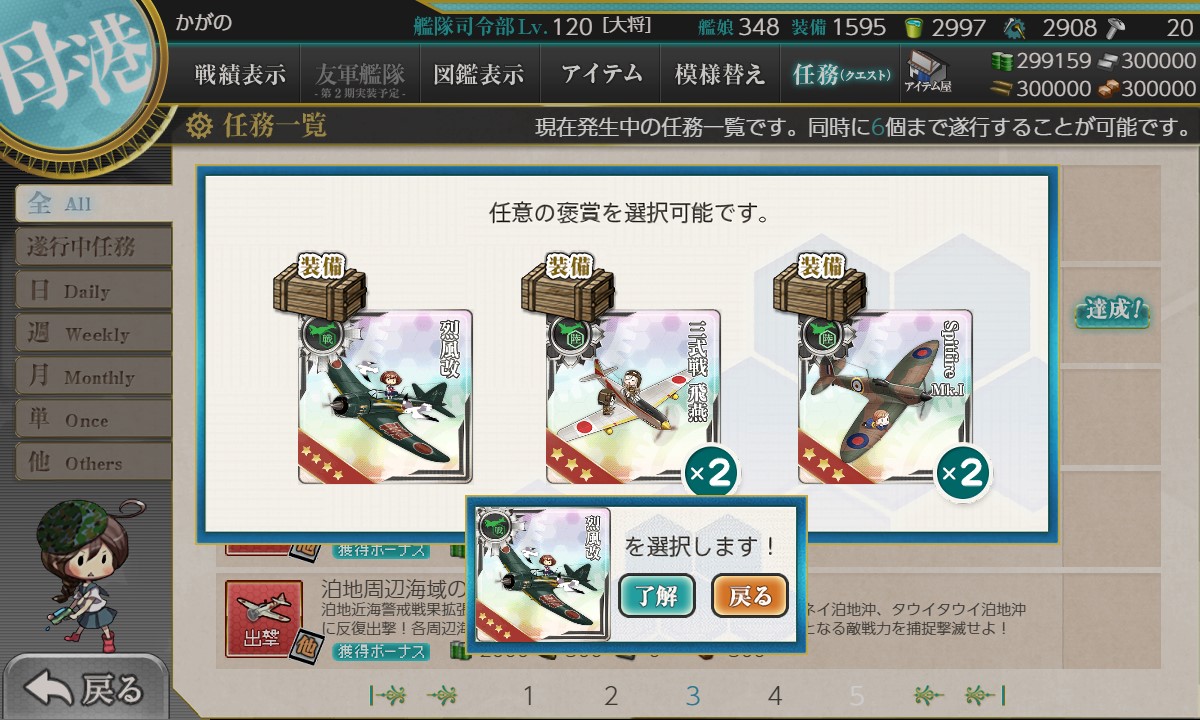Viewport: 1200px width, 720px height.
Task: Open the 戦績表示 menu
Action: tap(240, 75)
